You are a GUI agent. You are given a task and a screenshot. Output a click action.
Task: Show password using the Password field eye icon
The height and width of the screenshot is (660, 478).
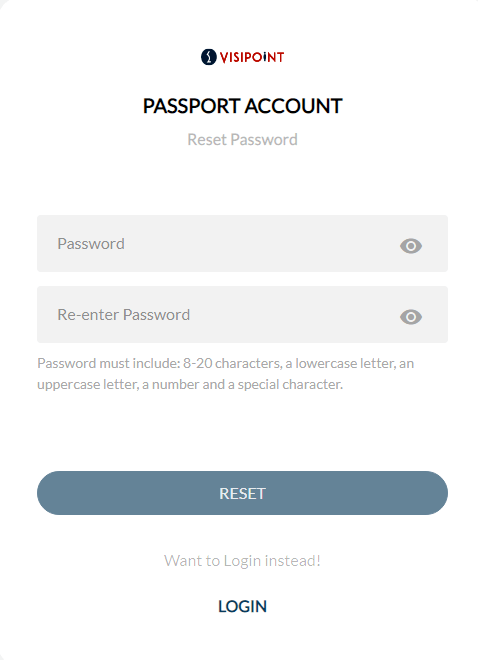[x=411, y=246]
